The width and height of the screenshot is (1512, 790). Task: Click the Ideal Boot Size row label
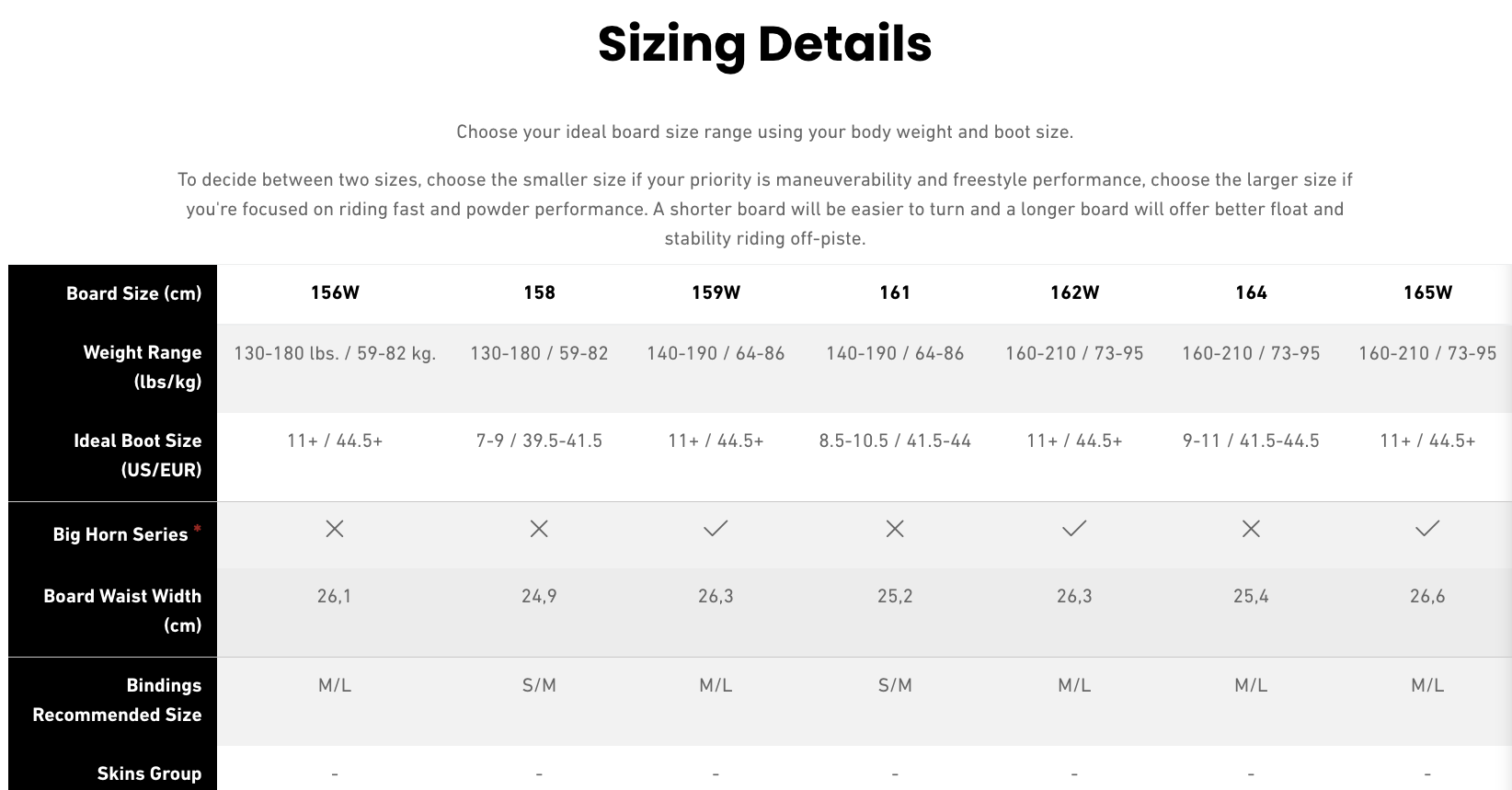pos(137,455)
